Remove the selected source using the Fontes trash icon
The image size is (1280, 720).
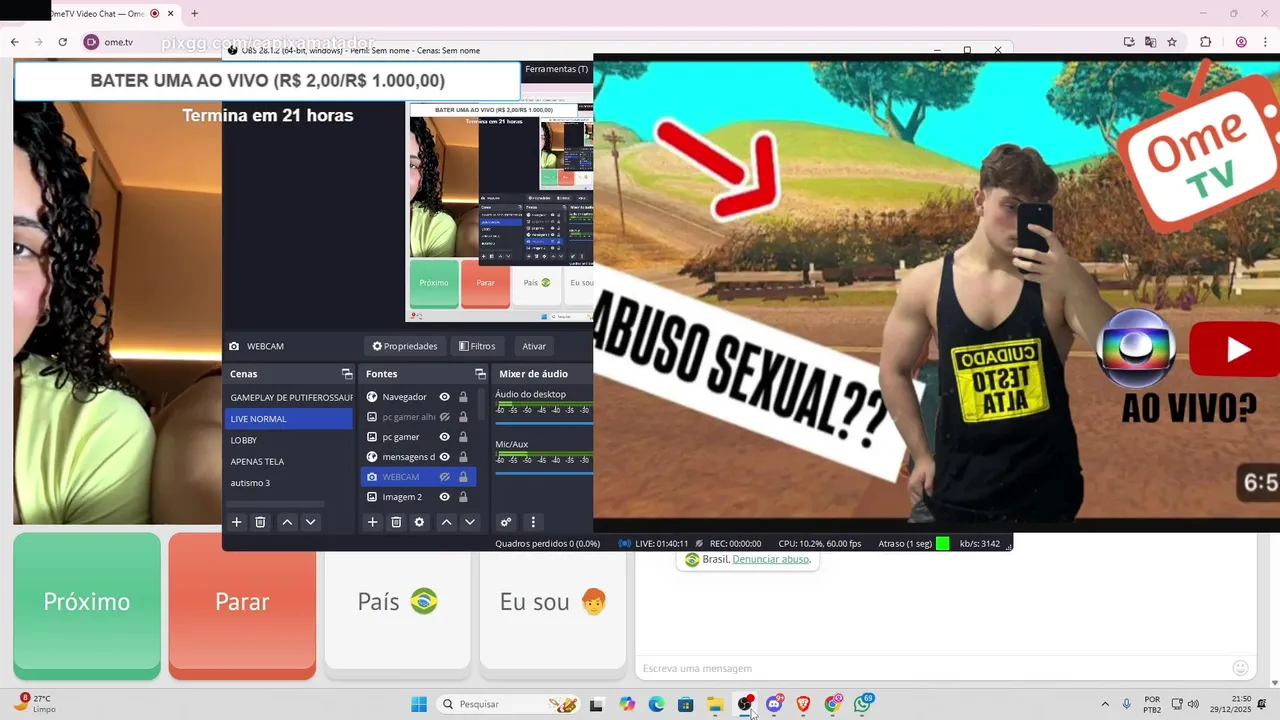(396, 522)
